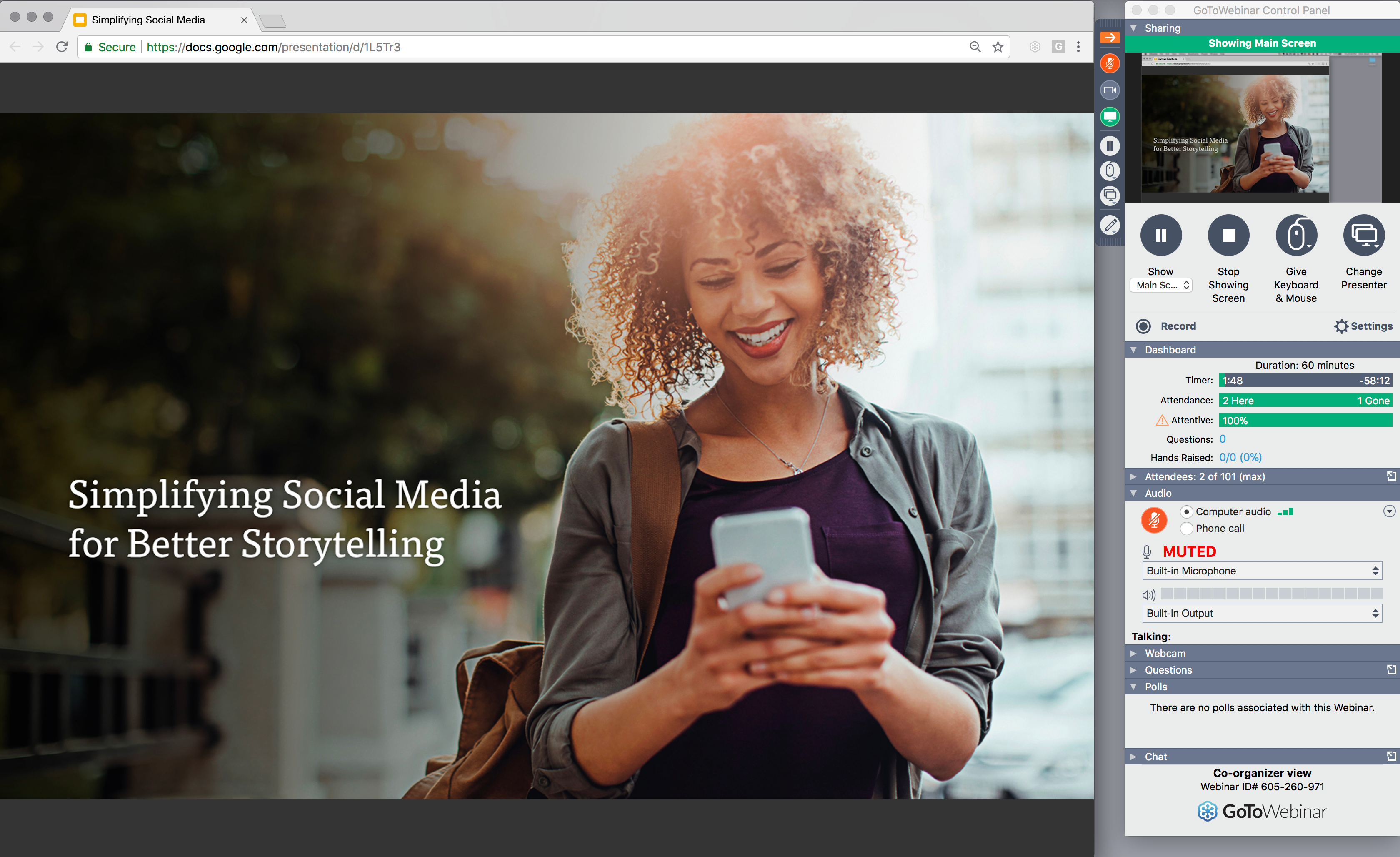Viewport: 1400px width, 857px height.
Task: Stop Showing Screen
Action: (1228, 235)
